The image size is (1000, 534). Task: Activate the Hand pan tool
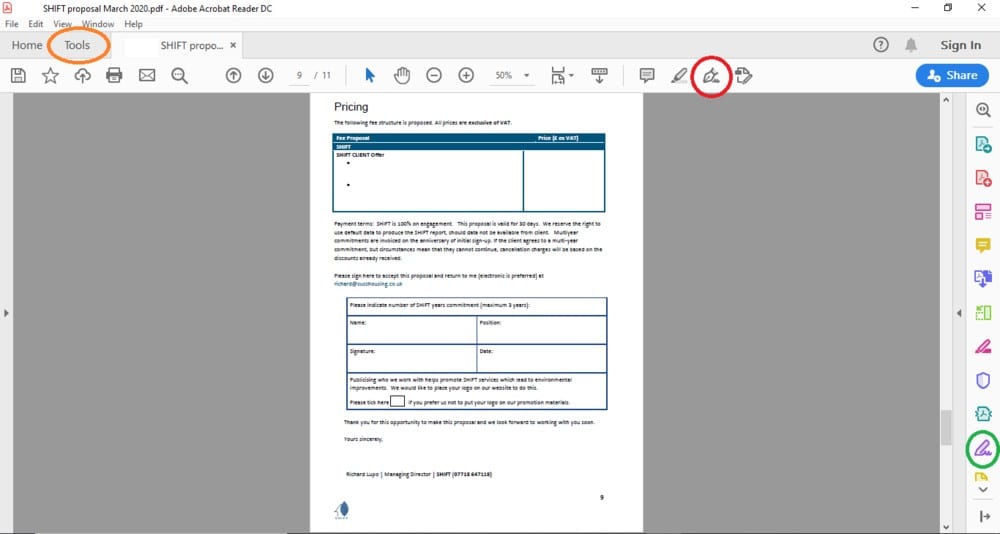pos(402,76)
